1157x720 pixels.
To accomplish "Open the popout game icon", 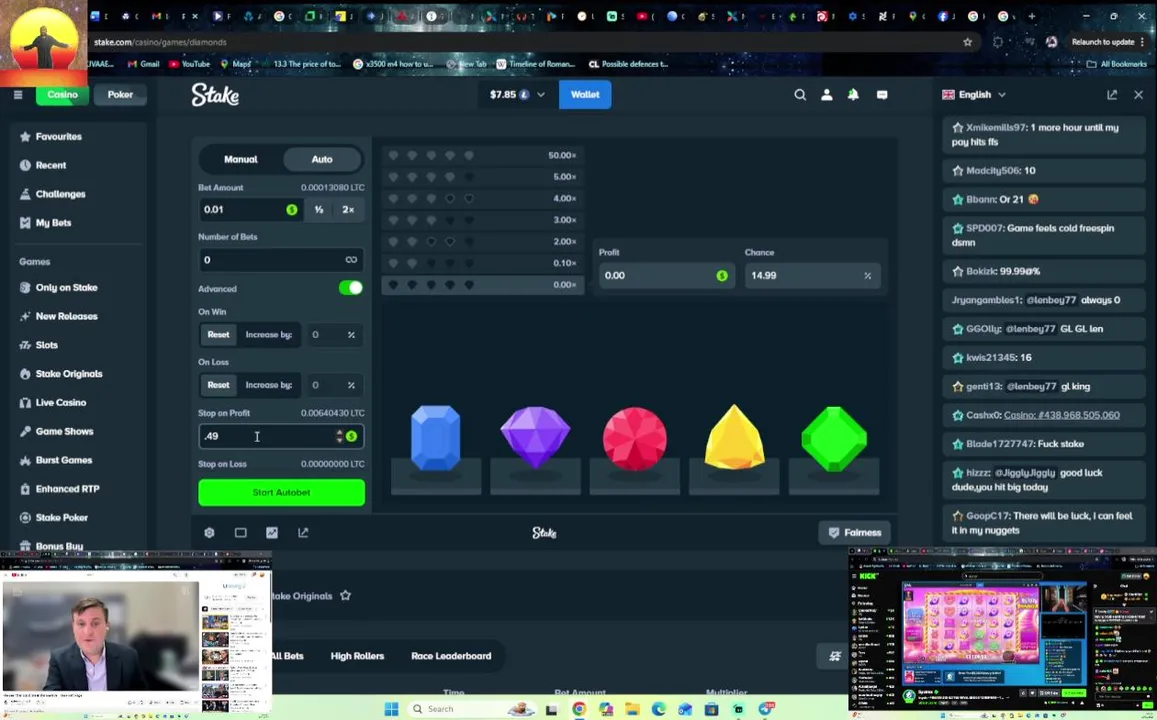I will [303, 533].
